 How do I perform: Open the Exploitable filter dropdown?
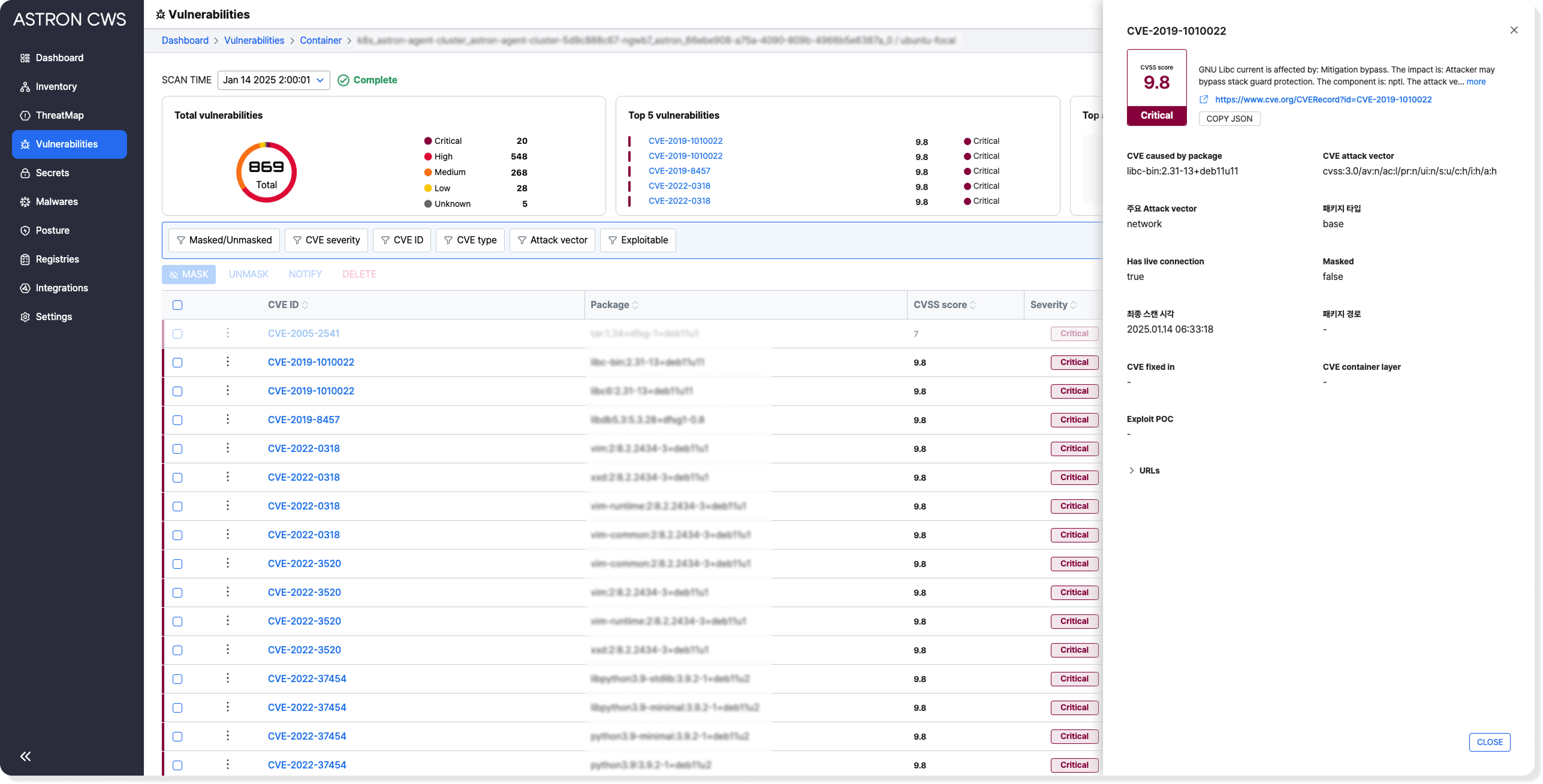pos(638,240)
